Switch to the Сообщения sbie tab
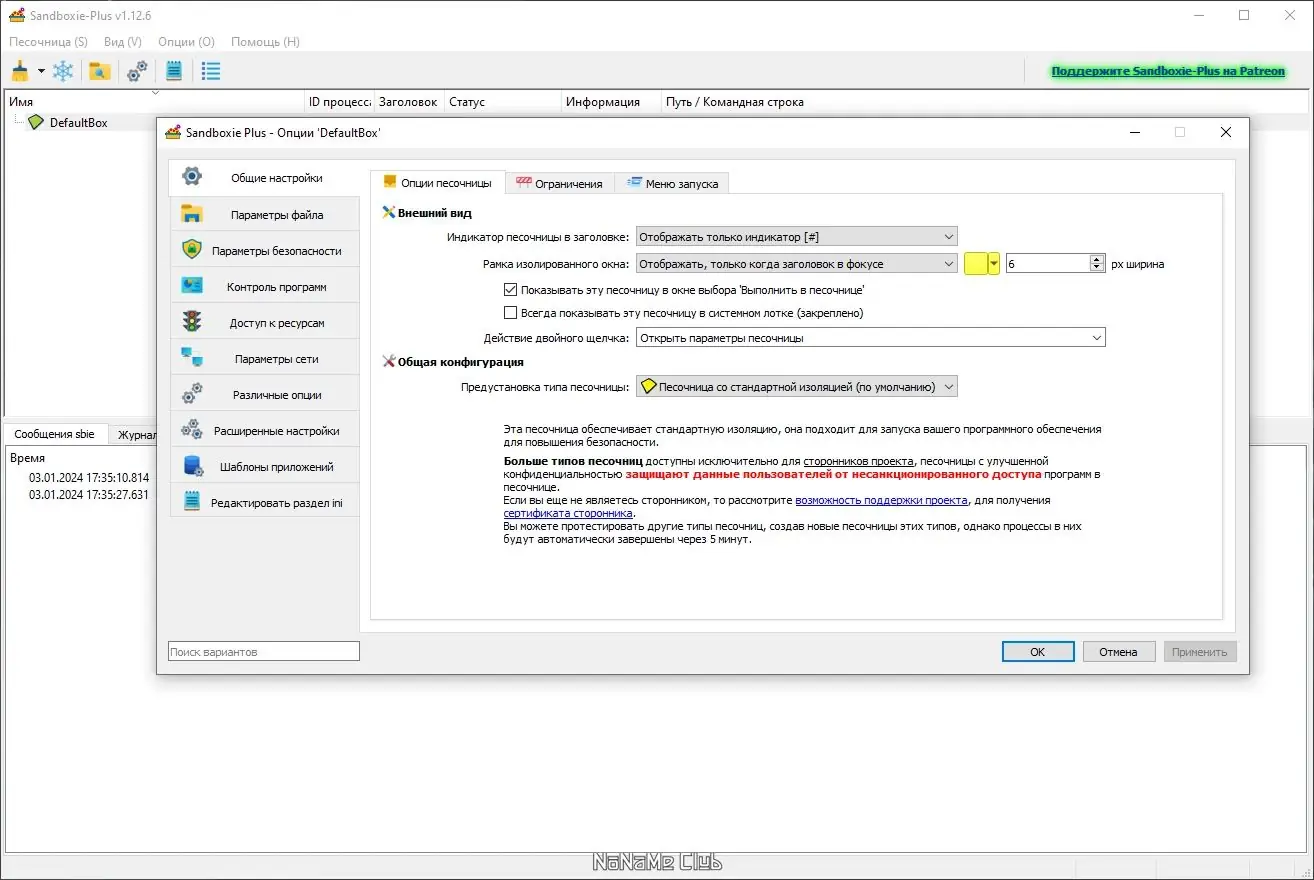Image resolution: width=1314 pixels, height=880 pixels. click(x=55, y=435)
